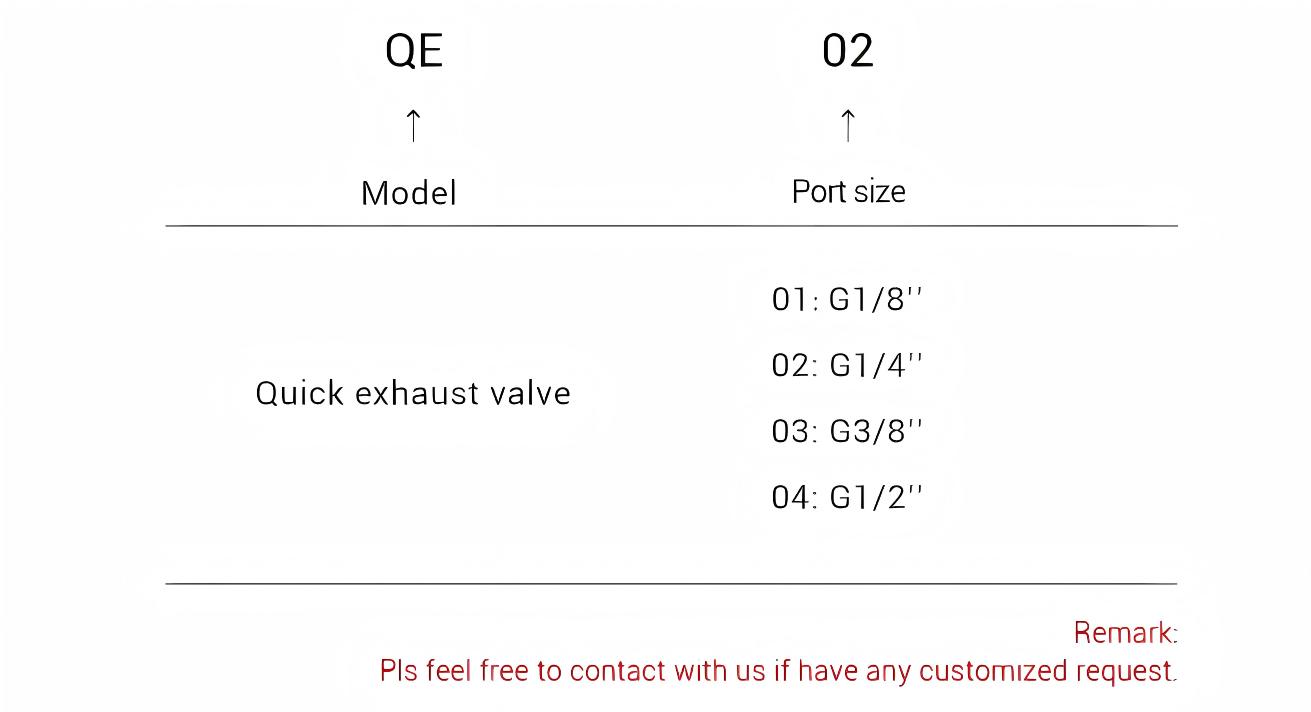The image size is (1311, 712).
Task: Click the QE model code heading
Action: click(414, 51)
